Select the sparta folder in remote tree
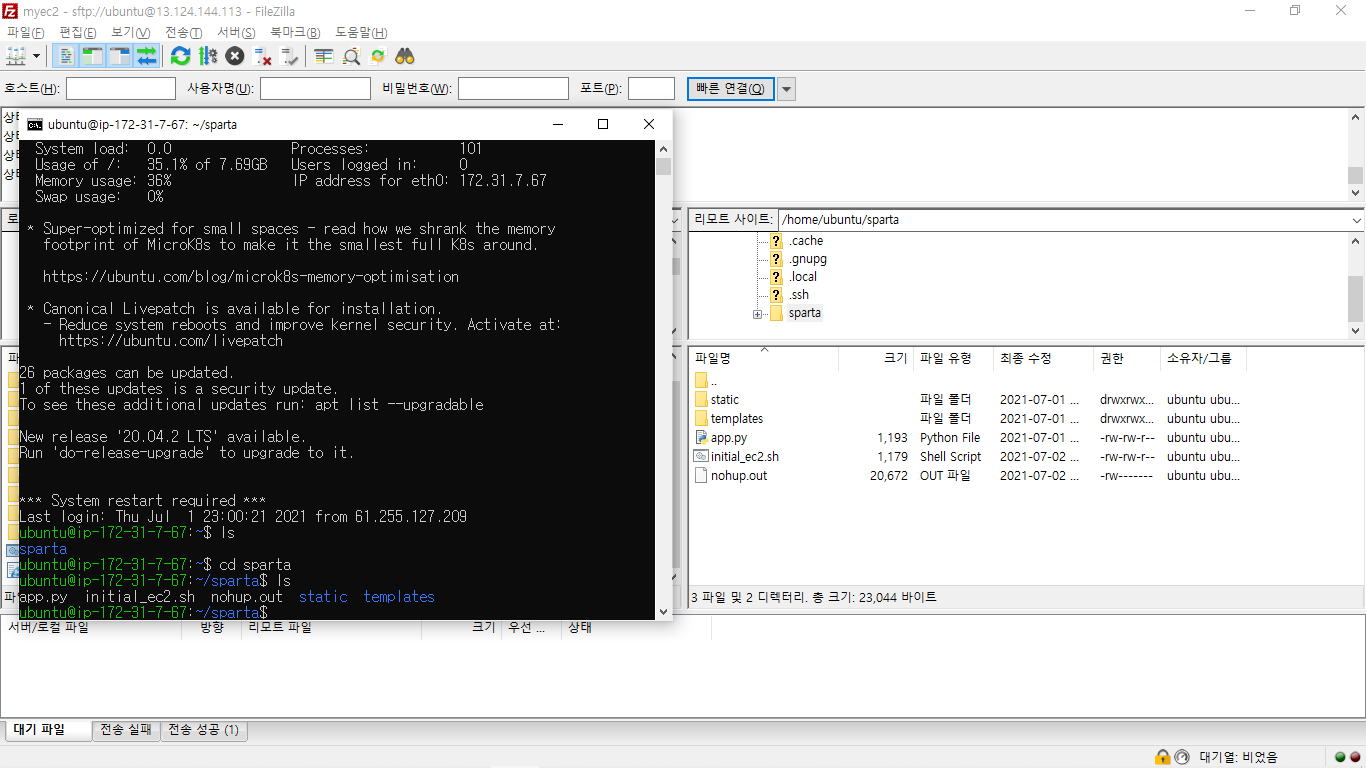This screenshot has width=1366, height=768. tap(805, 313)
